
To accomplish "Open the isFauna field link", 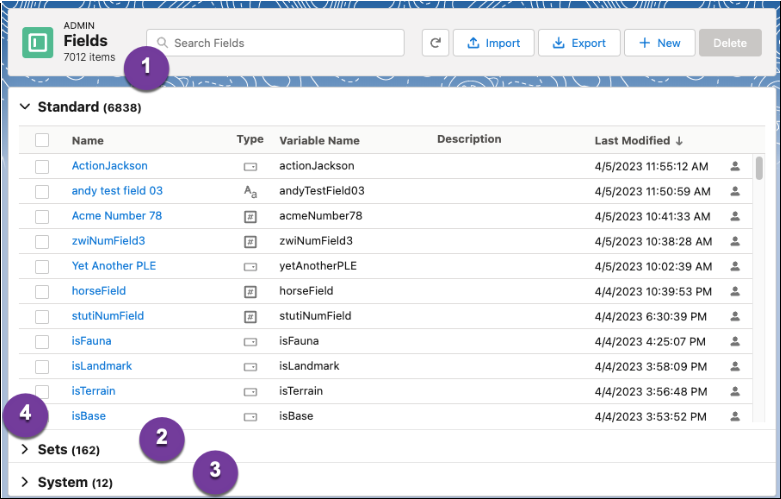I will [x=91, y=341].
